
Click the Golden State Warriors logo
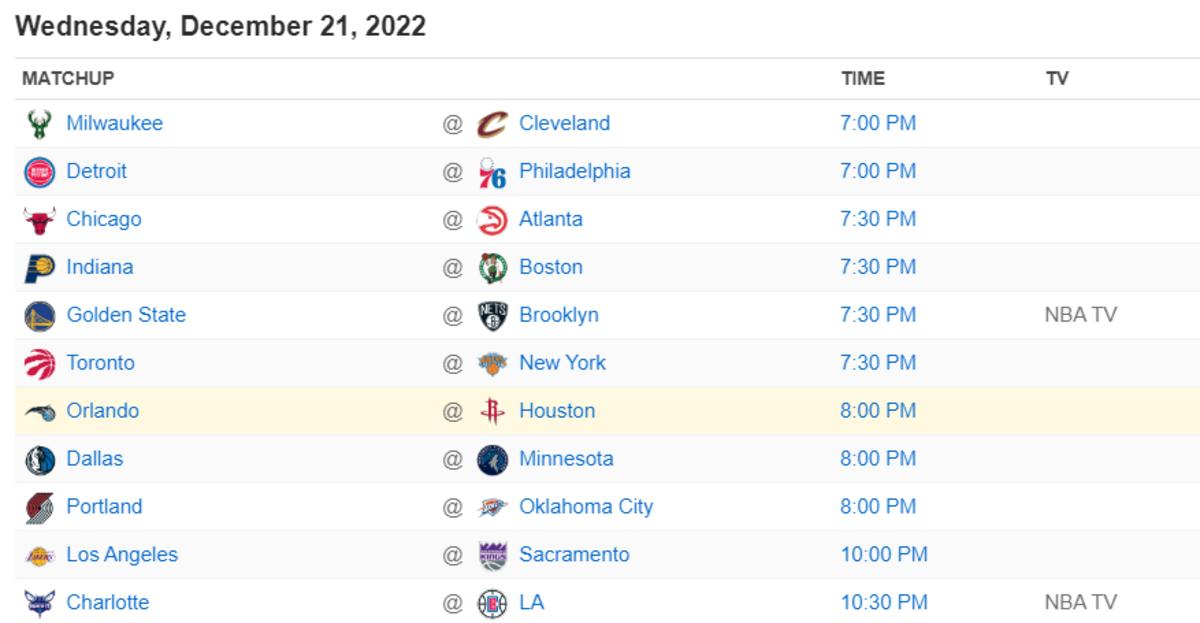(40, 316)
